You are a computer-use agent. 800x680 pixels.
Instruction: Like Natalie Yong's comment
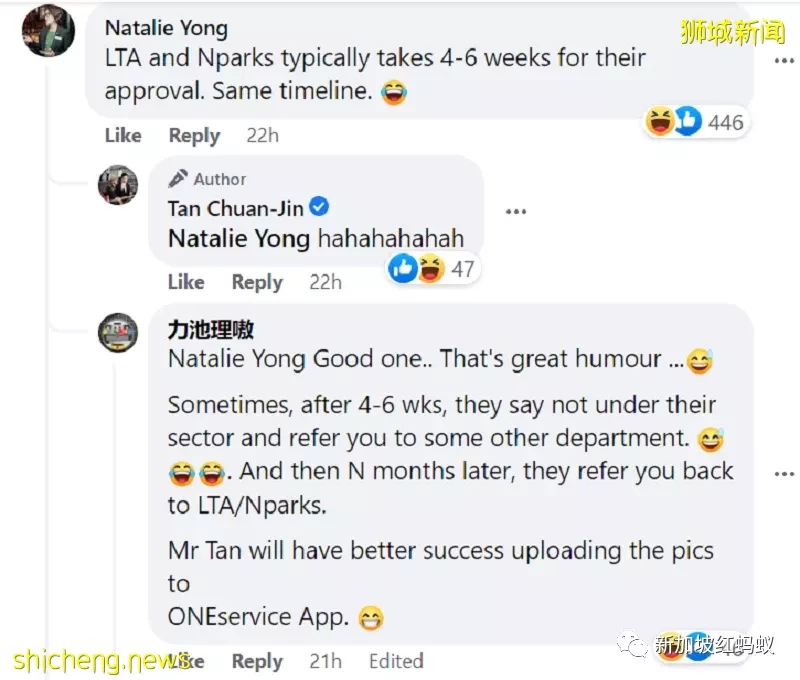click(123, 135)
